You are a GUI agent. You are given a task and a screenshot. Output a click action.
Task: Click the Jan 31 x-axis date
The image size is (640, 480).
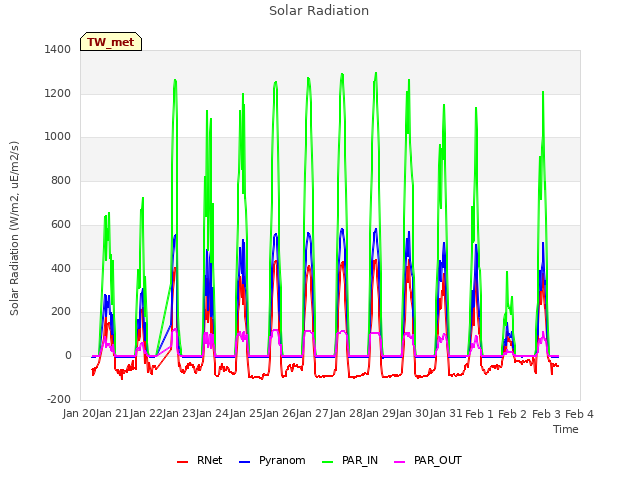[x=446, y=414]
